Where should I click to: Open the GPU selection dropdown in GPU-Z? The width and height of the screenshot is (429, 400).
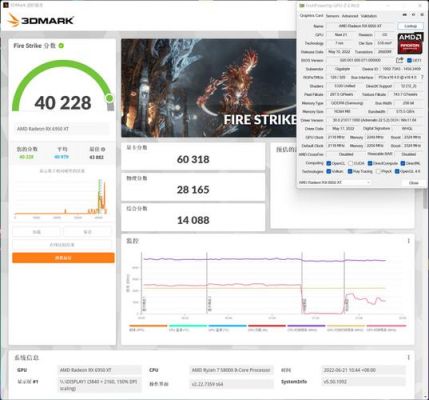(335, 183)
